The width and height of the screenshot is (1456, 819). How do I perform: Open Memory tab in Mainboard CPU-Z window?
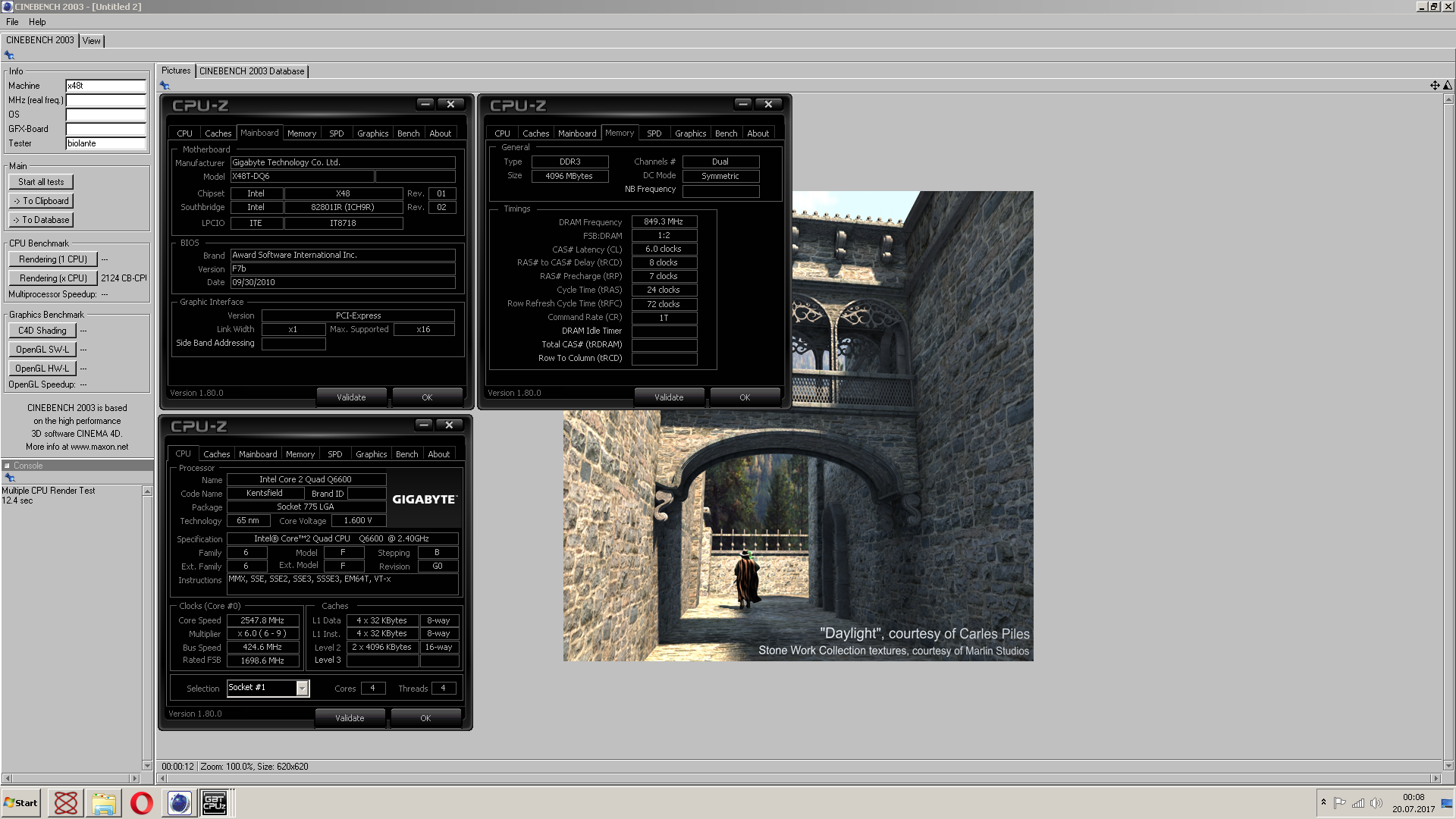click(302, 133)
